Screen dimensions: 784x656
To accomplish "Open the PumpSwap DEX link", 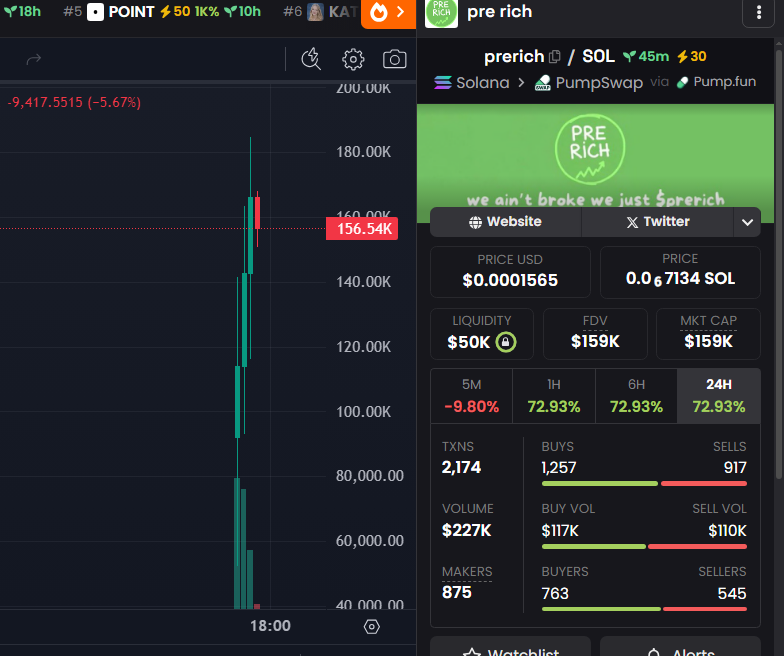I will tap(588, 82).
